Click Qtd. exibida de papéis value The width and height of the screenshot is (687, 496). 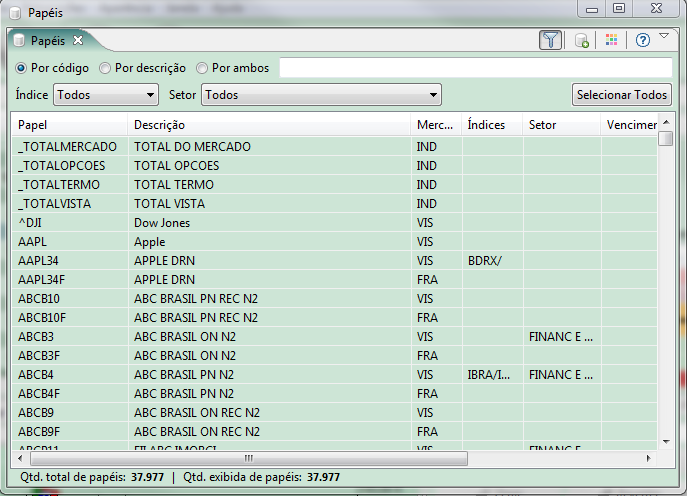[323, 477]
